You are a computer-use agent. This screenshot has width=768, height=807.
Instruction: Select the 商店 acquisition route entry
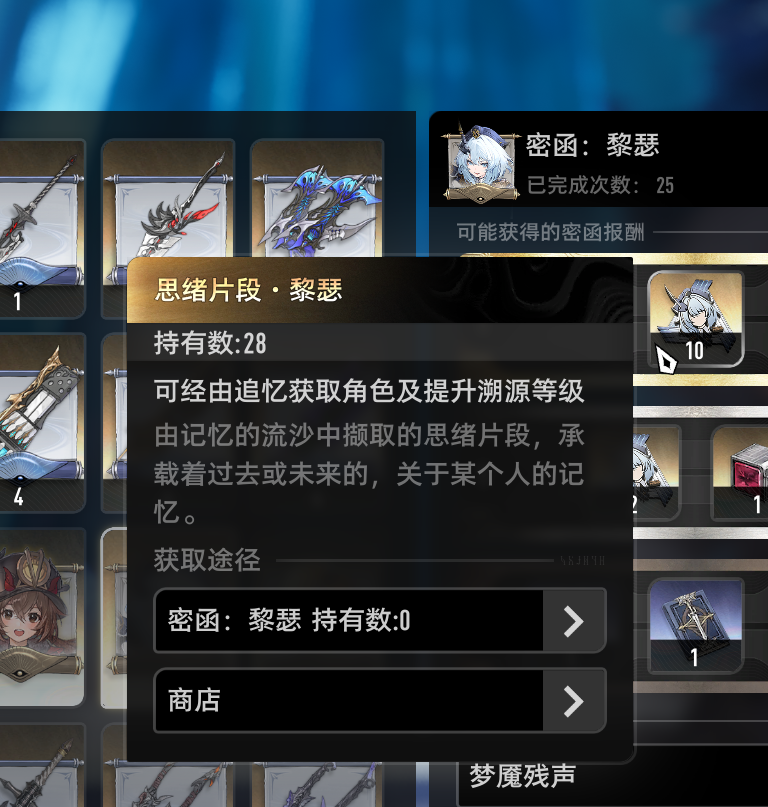pos(380,700)
